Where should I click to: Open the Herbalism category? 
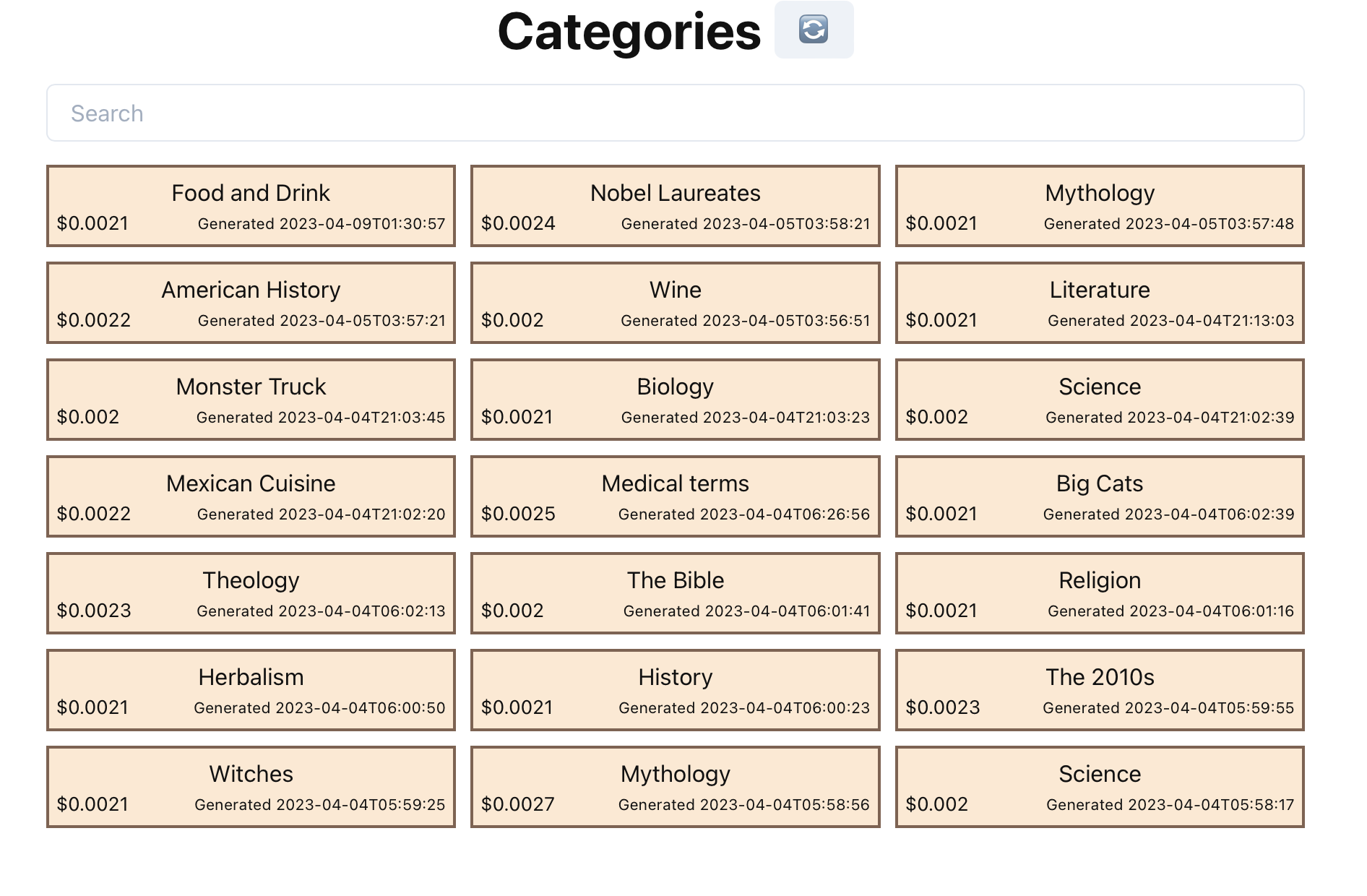pyautogui.click(x=251, y=690)
